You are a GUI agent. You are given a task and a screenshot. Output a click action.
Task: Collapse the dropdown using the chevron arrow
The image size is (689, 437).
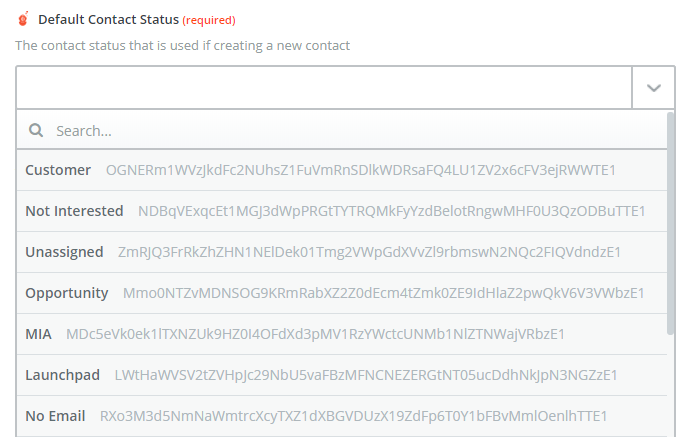(653, 87)
